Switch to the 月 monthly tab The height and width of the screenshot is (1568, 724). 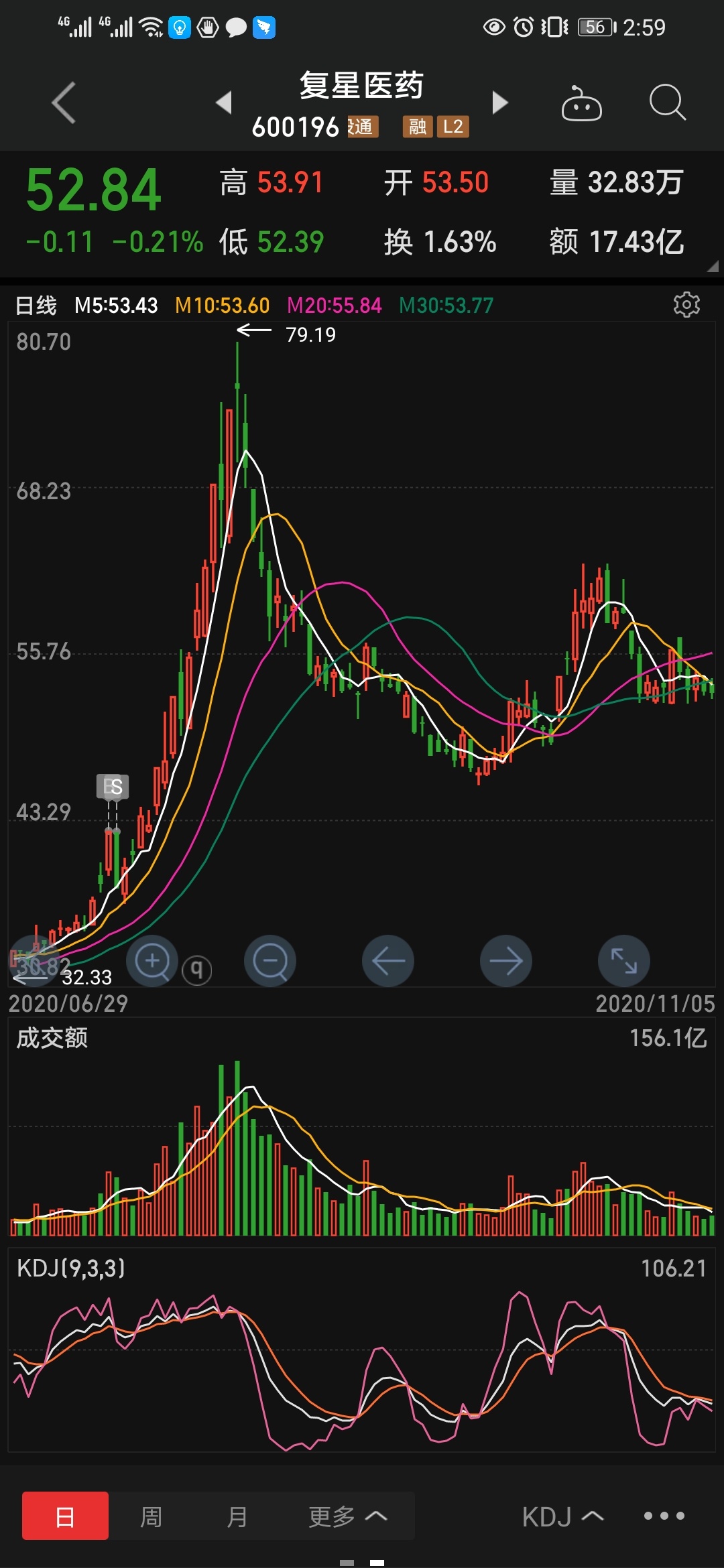pos(237,1516)
